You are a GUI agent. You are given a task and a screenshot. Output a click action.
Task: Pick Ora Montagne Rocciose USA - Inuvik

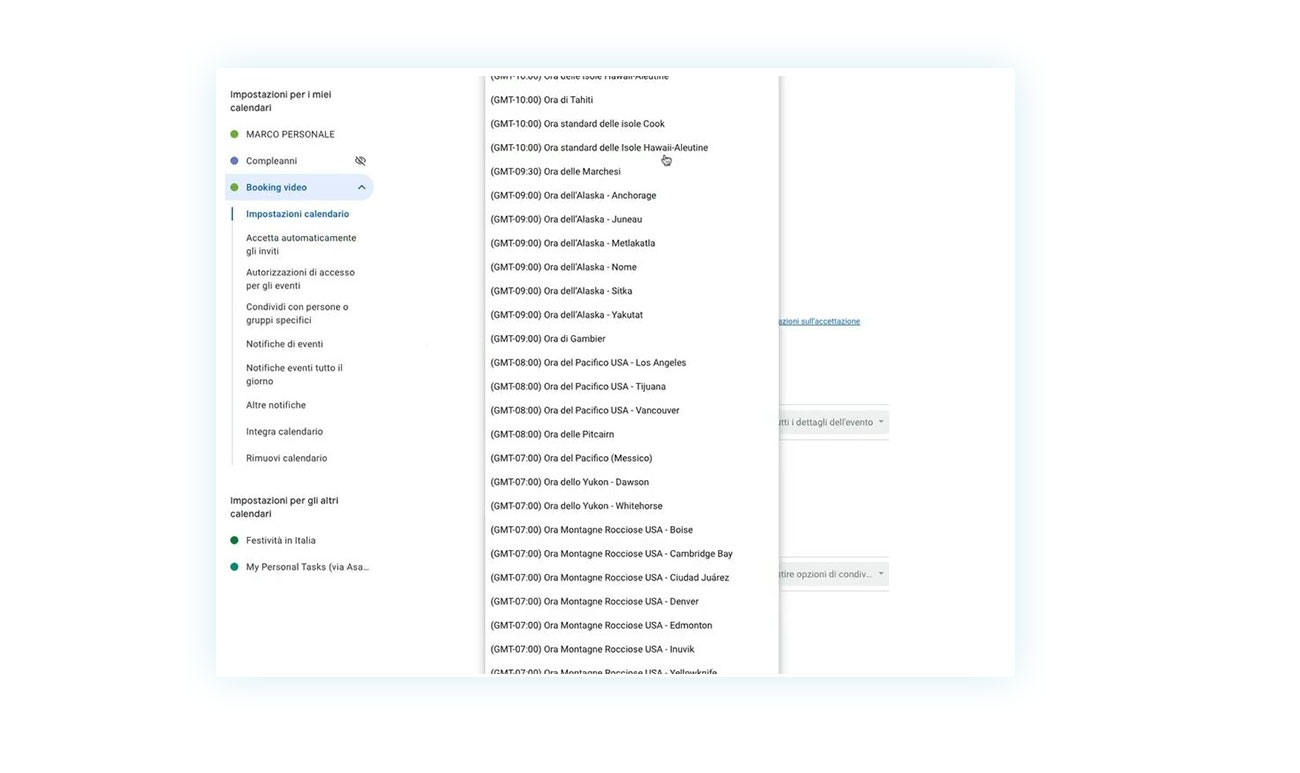point(631,650)
